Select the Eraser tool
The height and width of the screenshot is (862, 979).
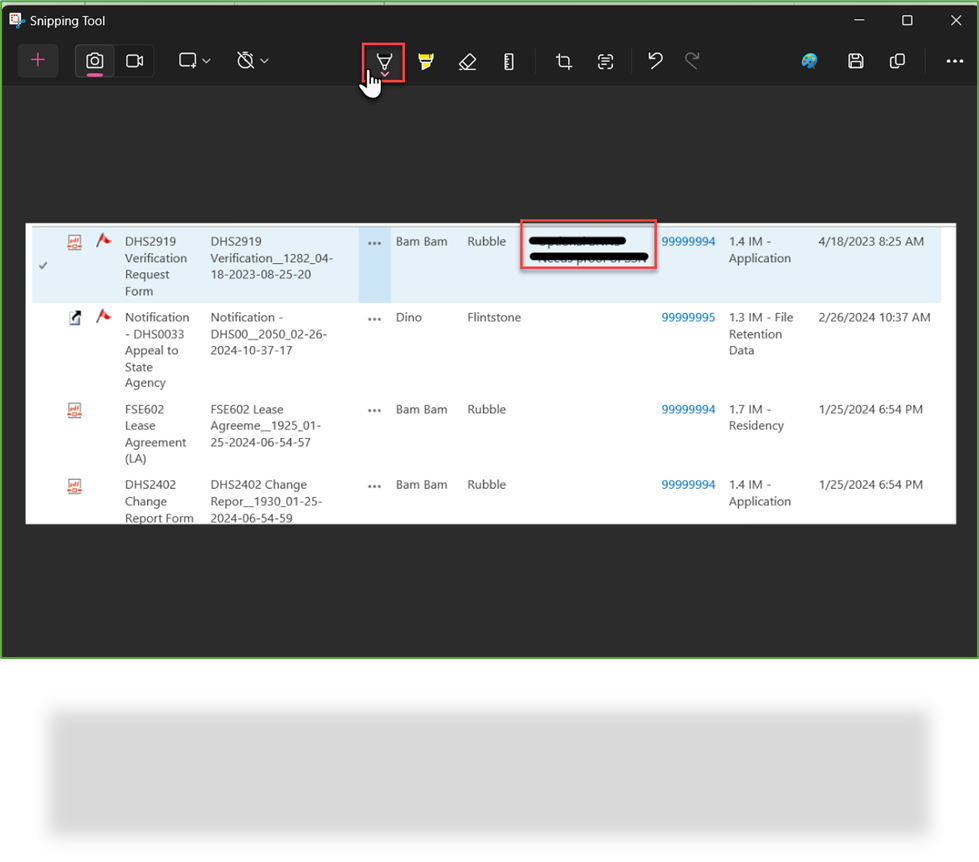click(x=467, y=61)
